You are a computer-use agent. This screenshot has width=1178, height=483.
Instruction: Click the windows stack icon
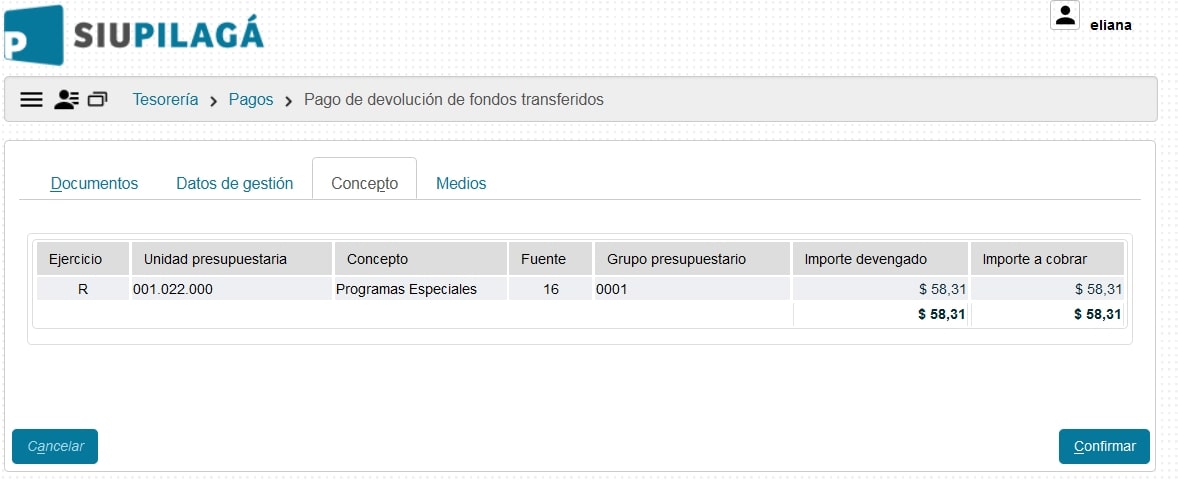[x=97, y=100]
